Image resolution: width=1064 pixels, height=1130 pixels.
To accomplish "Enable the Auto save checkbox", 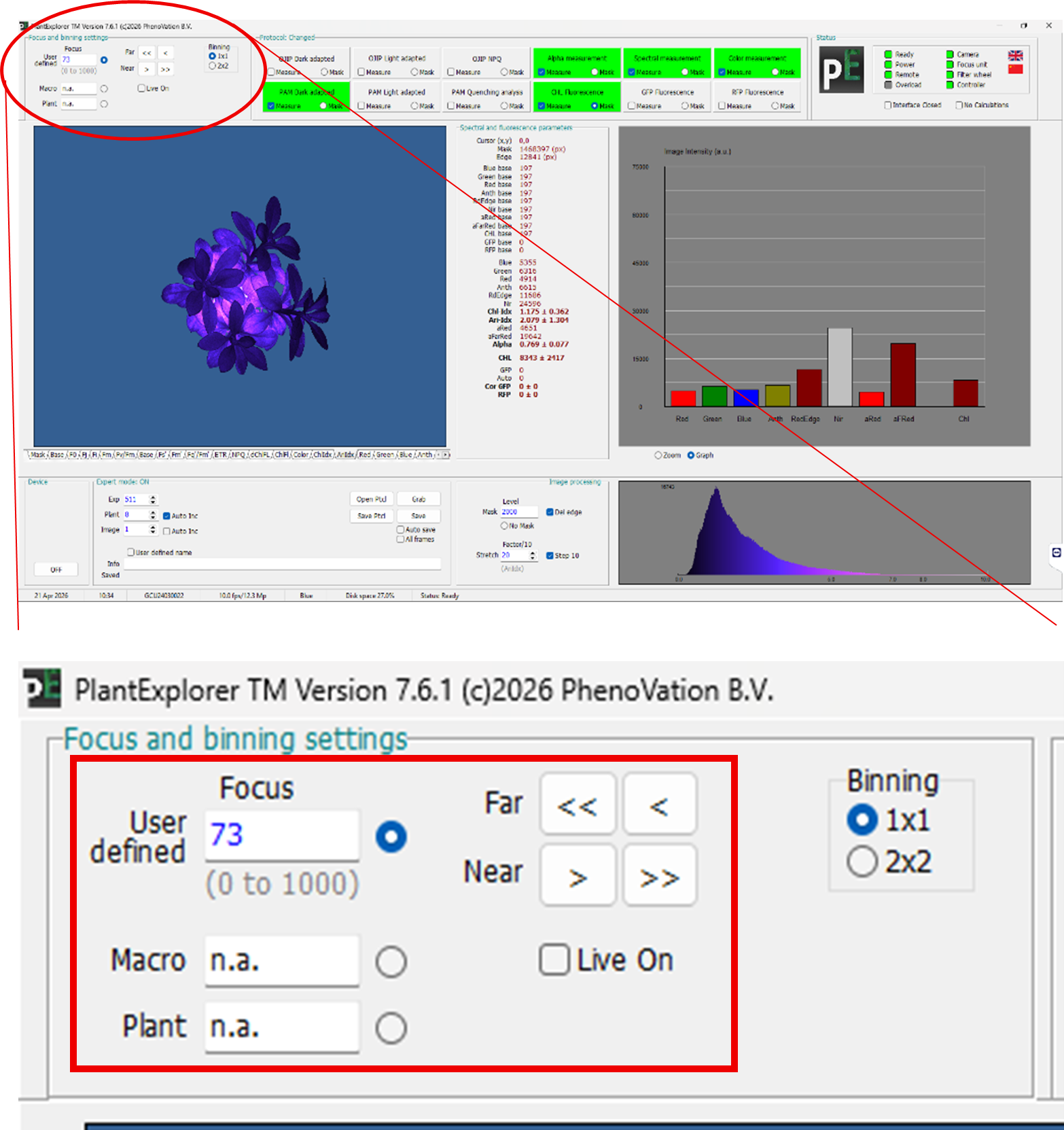I will (400, 529).
